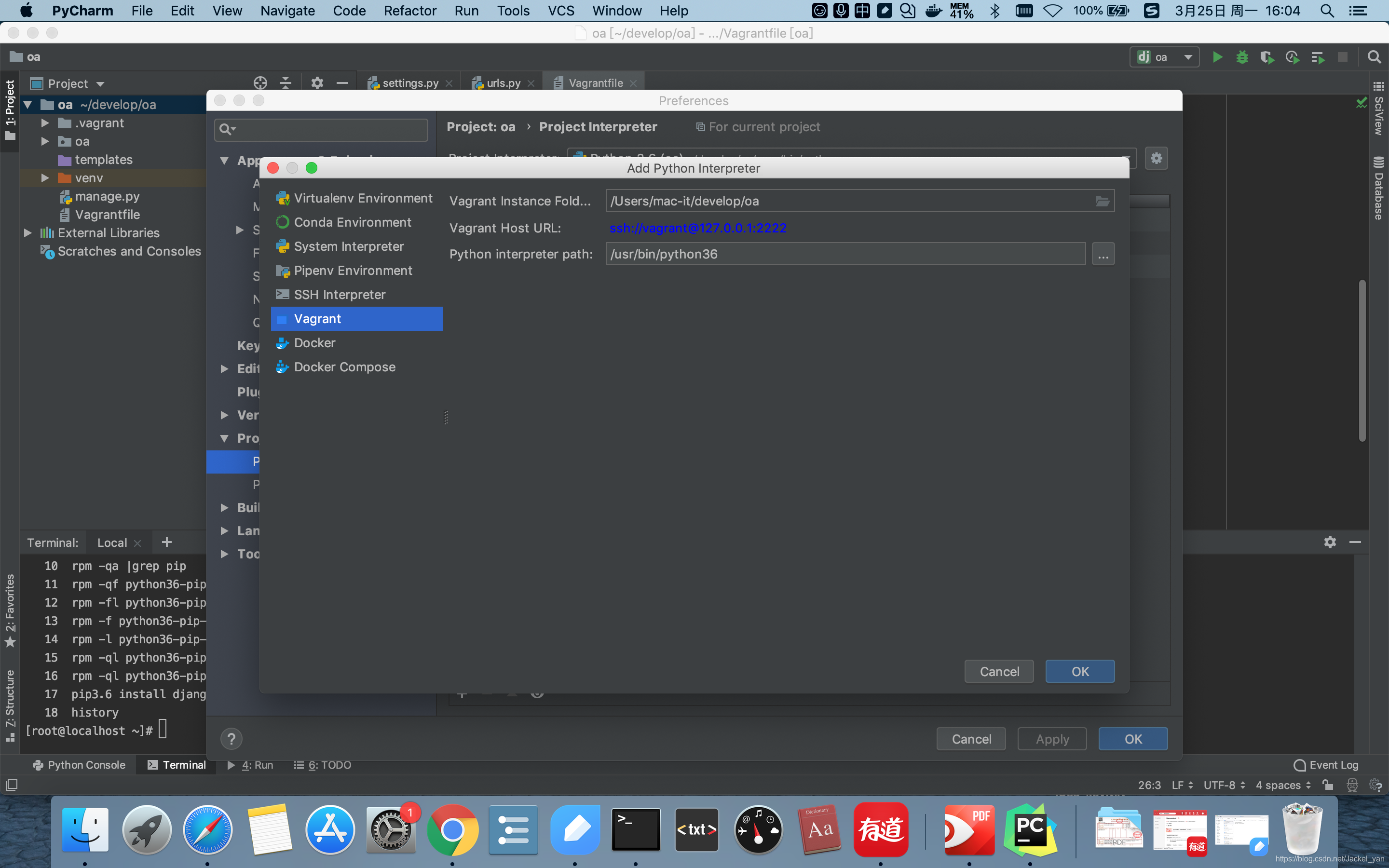Select Vagrantfile in project tree
This screenshot has width=1389, height=868.
[108, 215]
